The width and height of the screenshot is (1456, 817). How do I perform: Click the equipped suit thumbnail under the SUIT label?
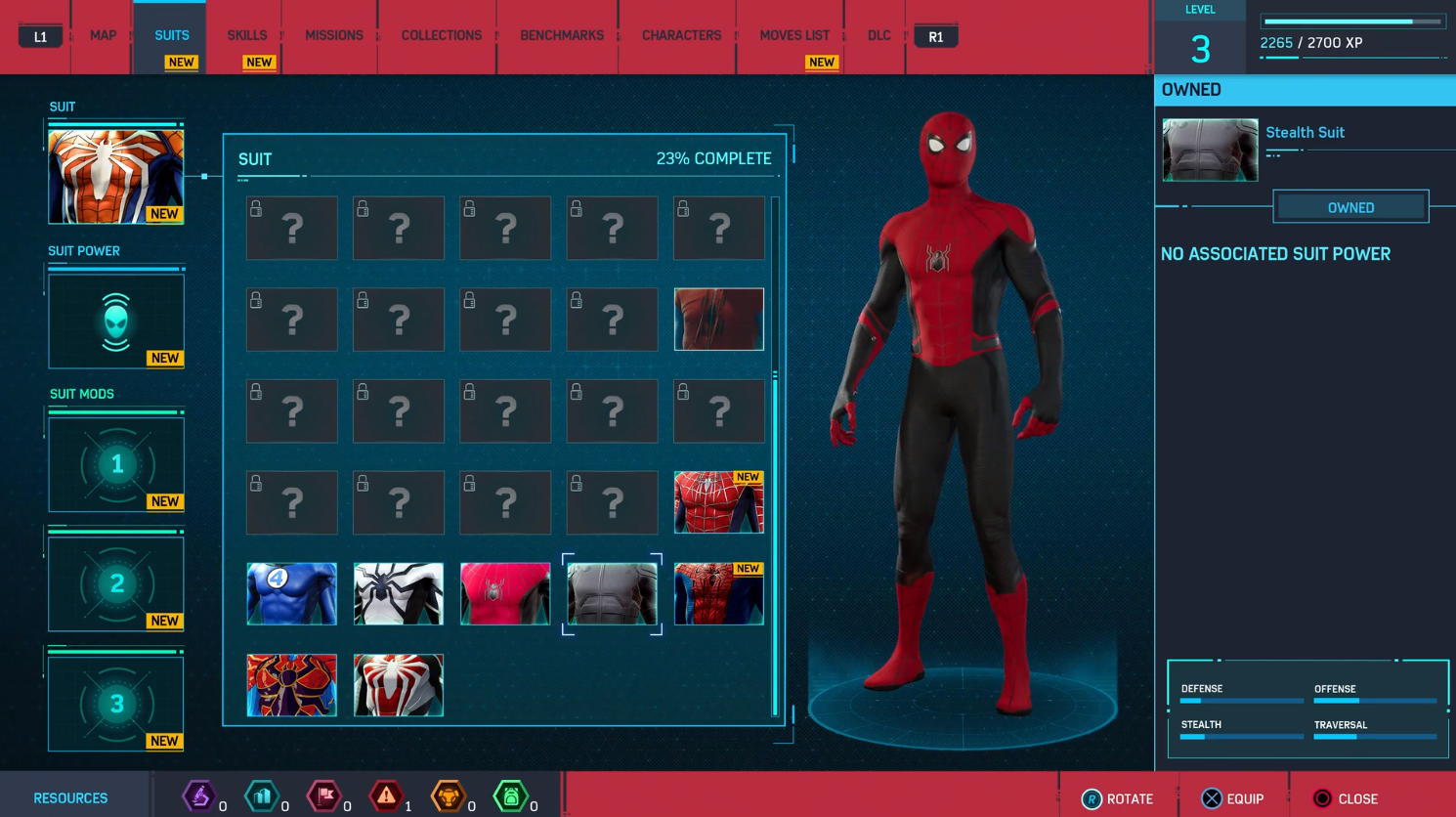tap(116, 177)
